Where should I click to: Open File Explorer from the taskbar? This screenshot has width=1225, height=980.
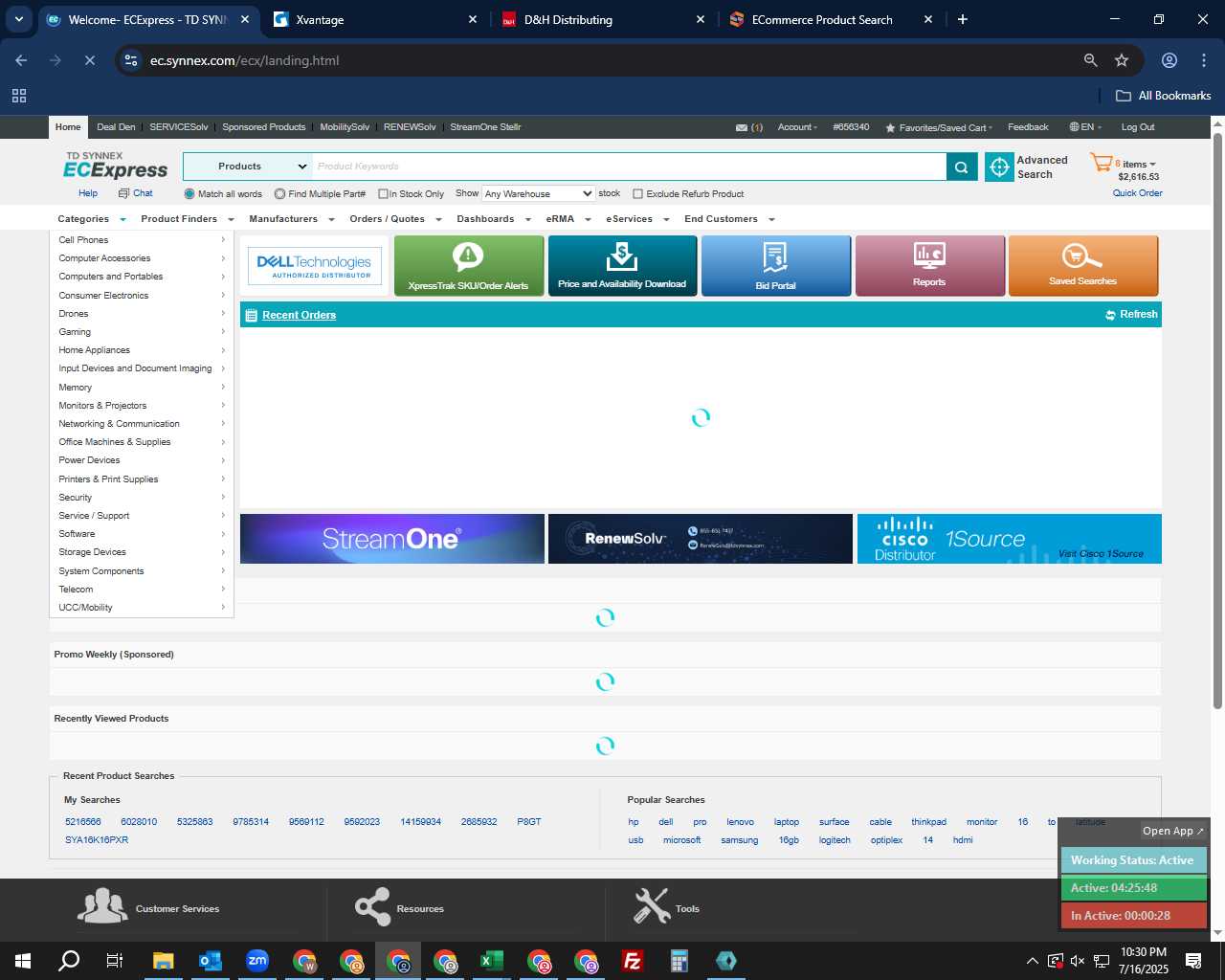click(x=164, y=961)
